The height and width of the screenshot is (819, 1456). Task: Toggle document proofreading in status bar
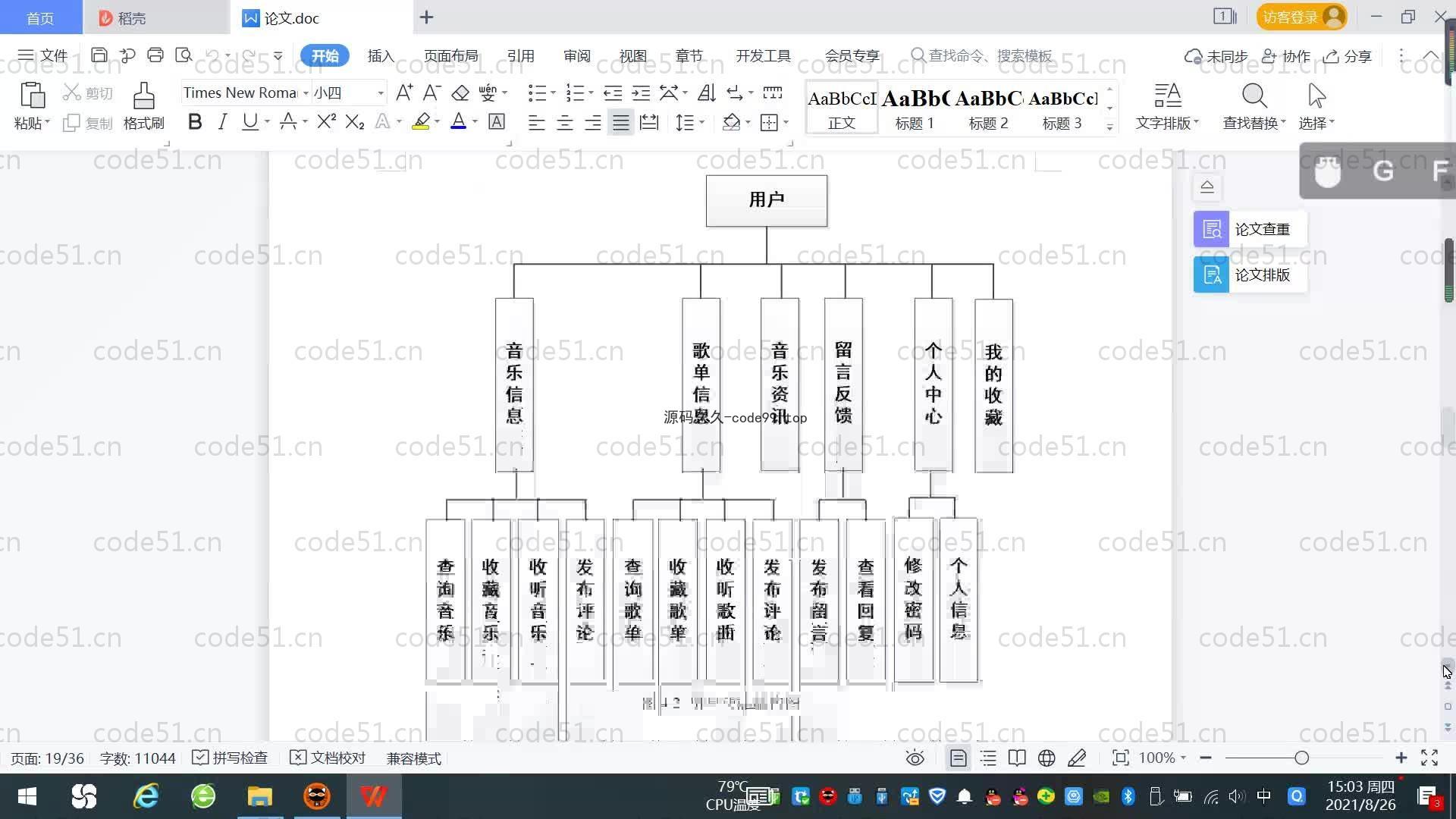(328, 758)
